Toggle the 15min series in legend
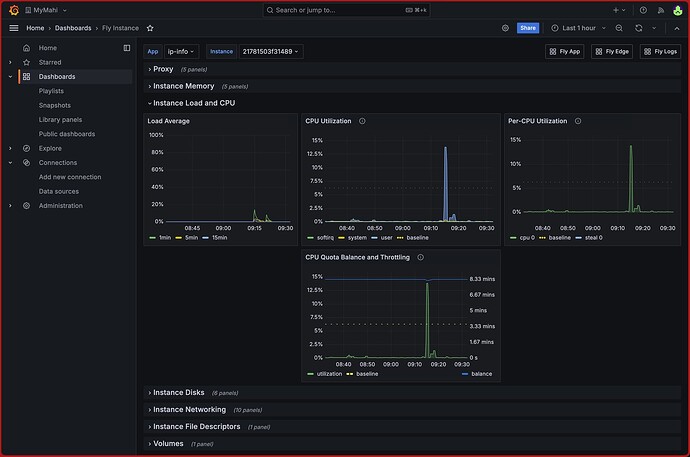690x457 pixels. point(219,237)
